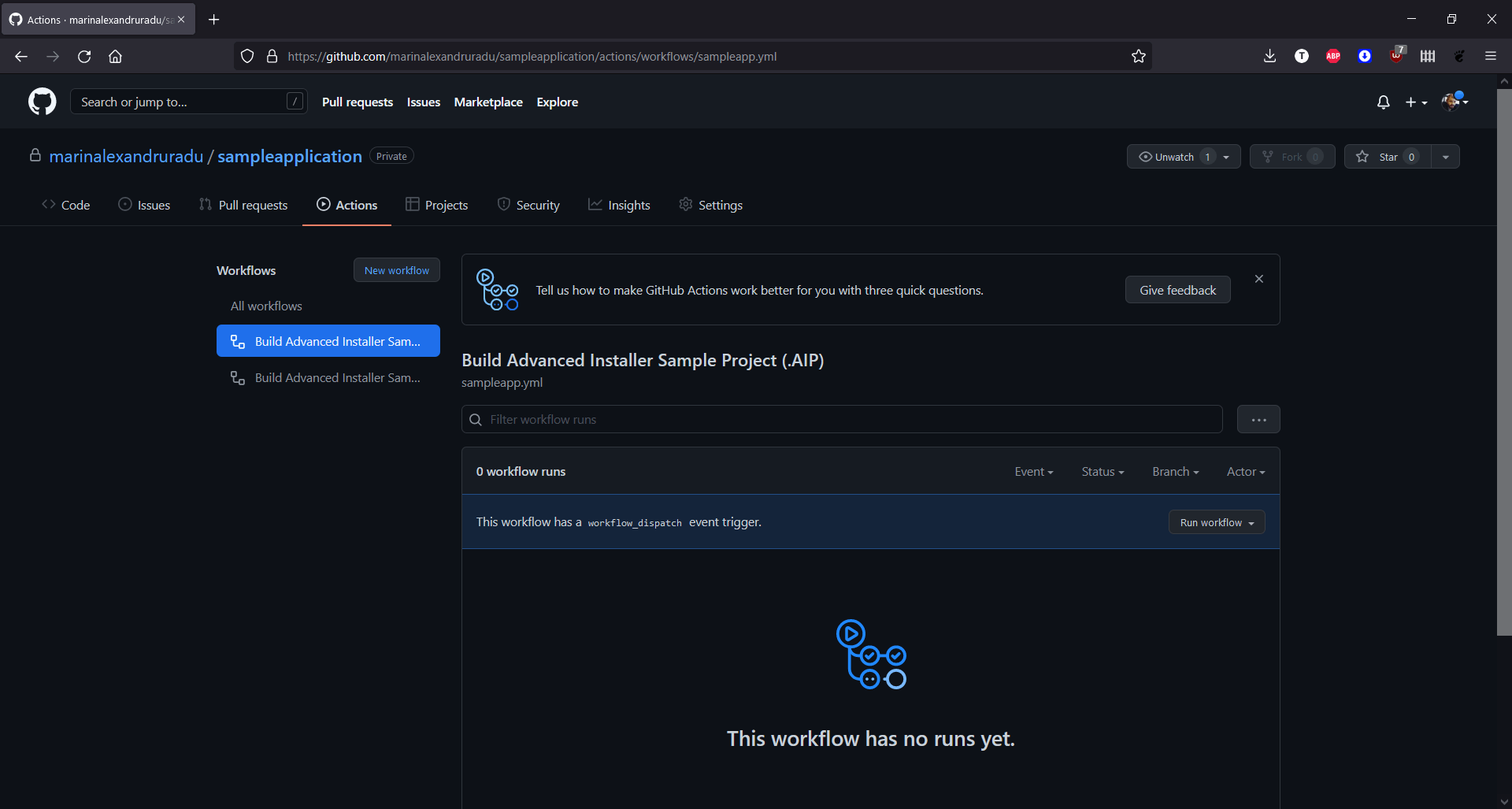1512x809 pixels.
Task: Open GitHub notifications bell
Action: click(x=1384, y=102)
